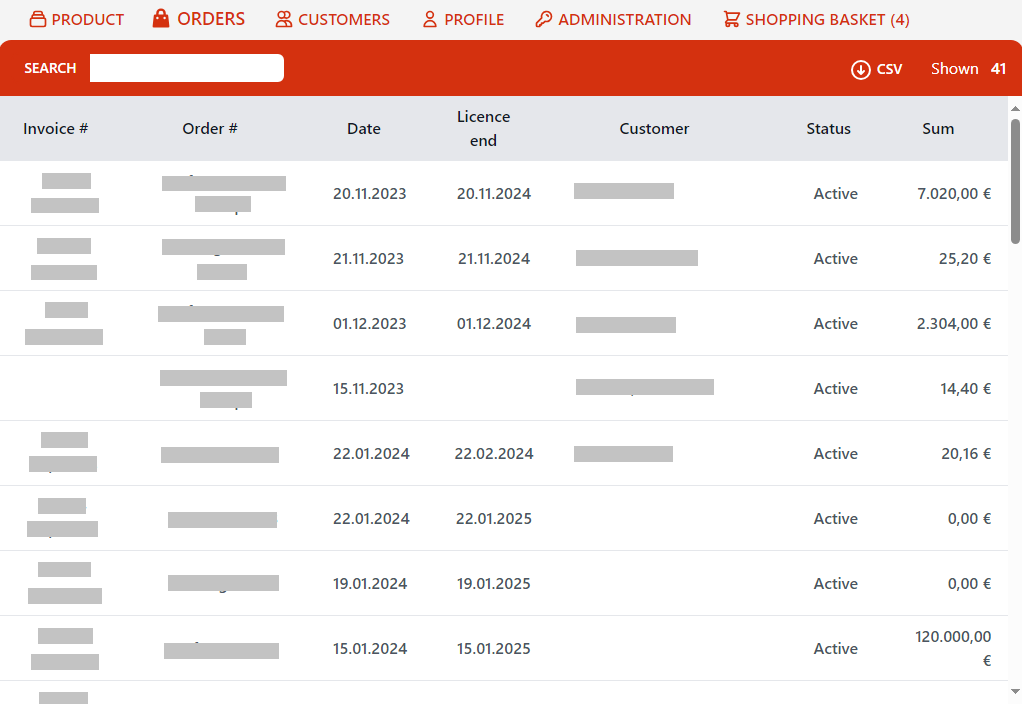Sort by Status column header
Image resolution: width=1022 pixels, height=704 pixels.
(x=828, y=128)
